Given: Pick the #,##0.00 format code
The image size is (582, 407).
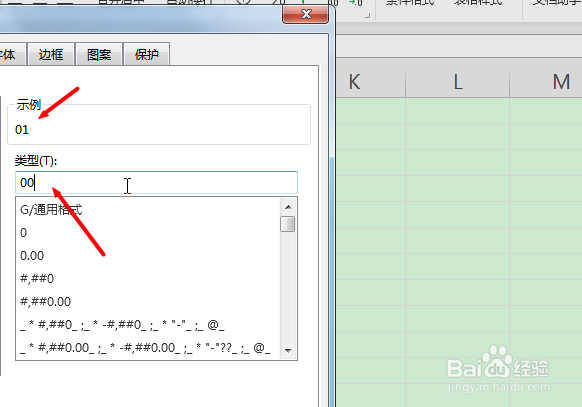Looking at the screenshot, I should click(148, 302).
